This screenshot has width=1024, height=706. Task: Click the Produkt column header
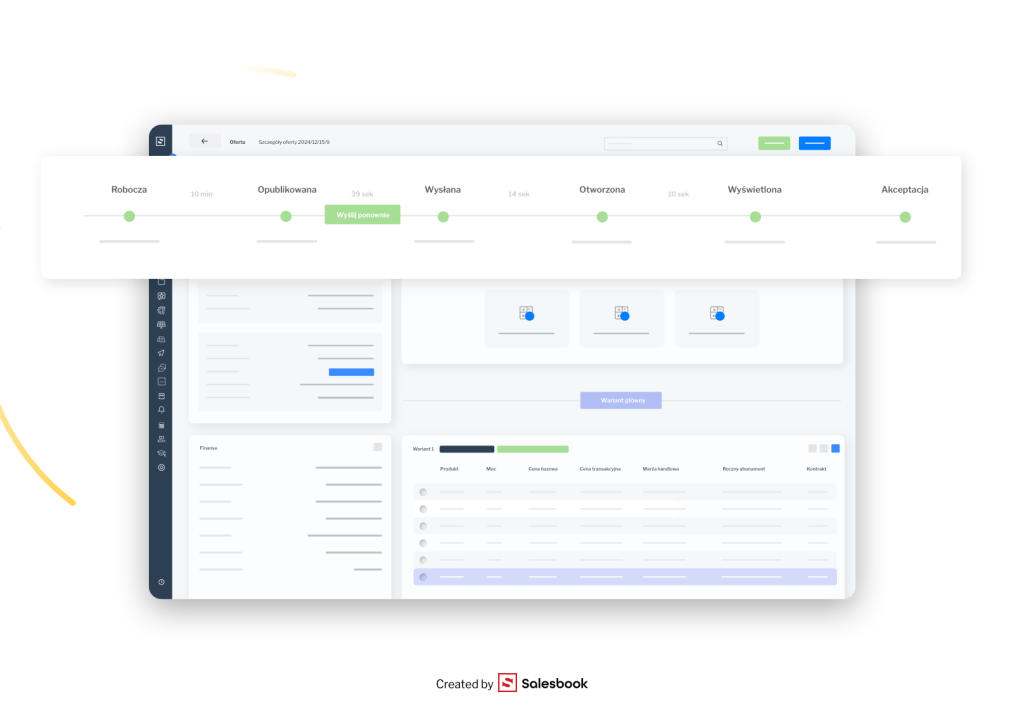click(449, 468)
